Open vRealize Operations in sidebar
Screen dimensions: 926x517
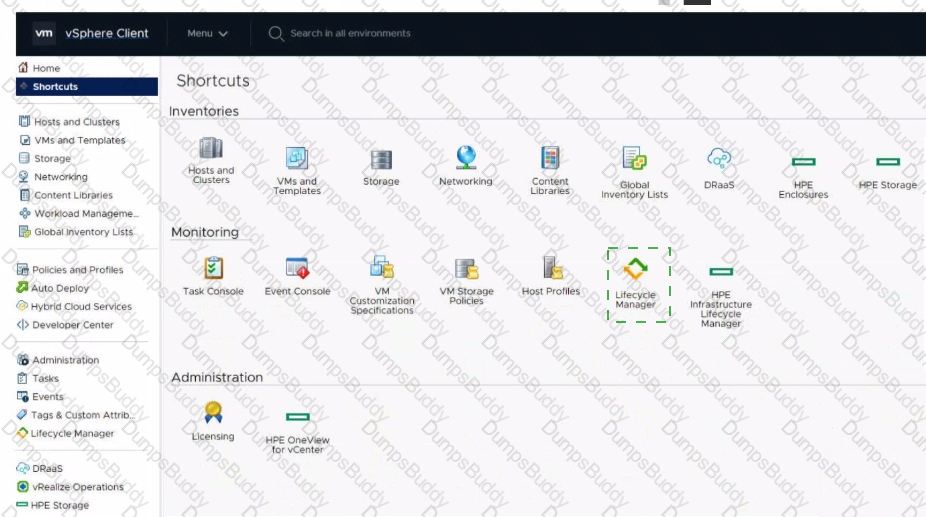coord(78,487)
